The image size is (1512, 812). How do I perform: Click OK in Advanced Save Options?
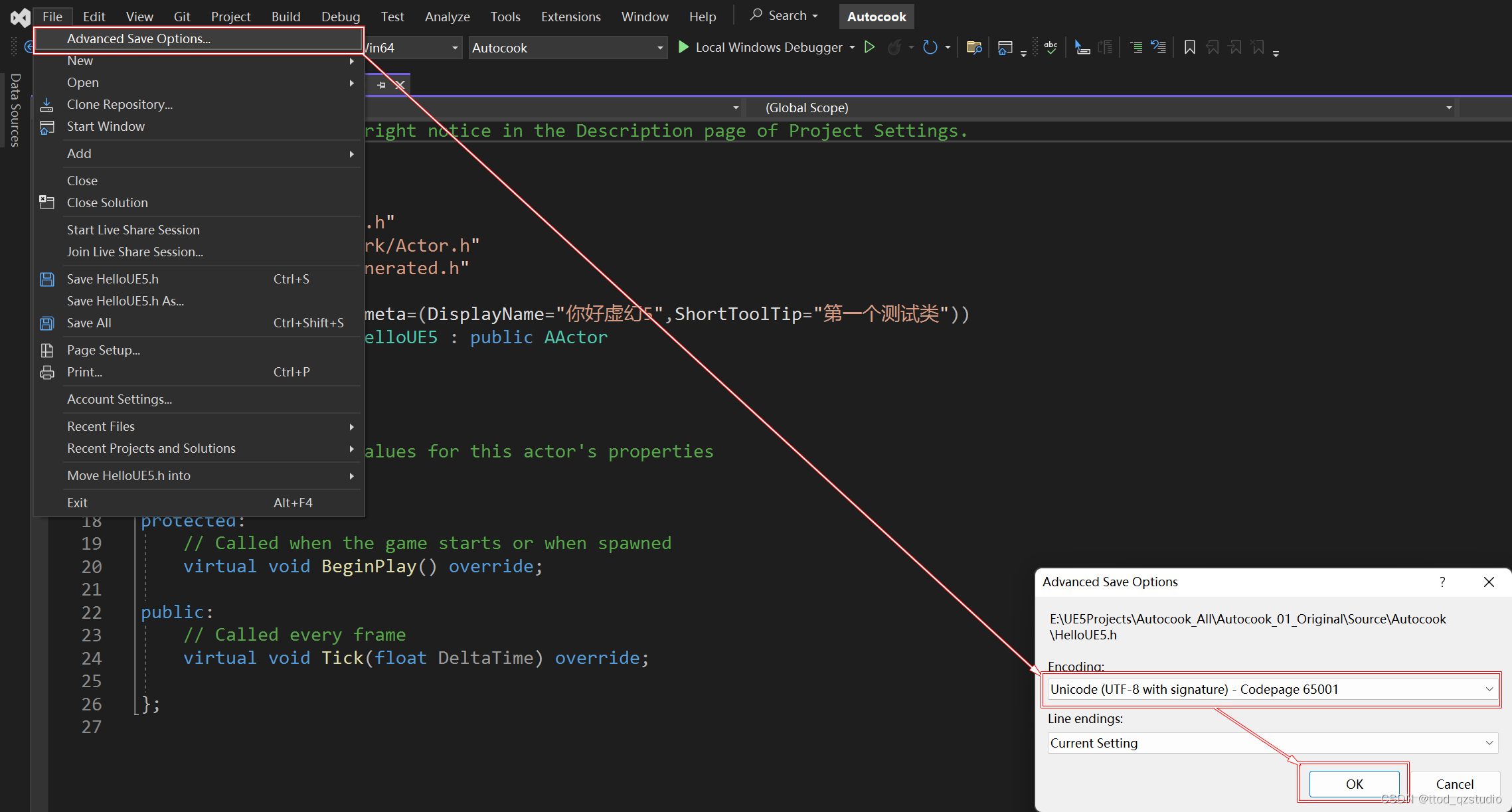[1354, 783]
